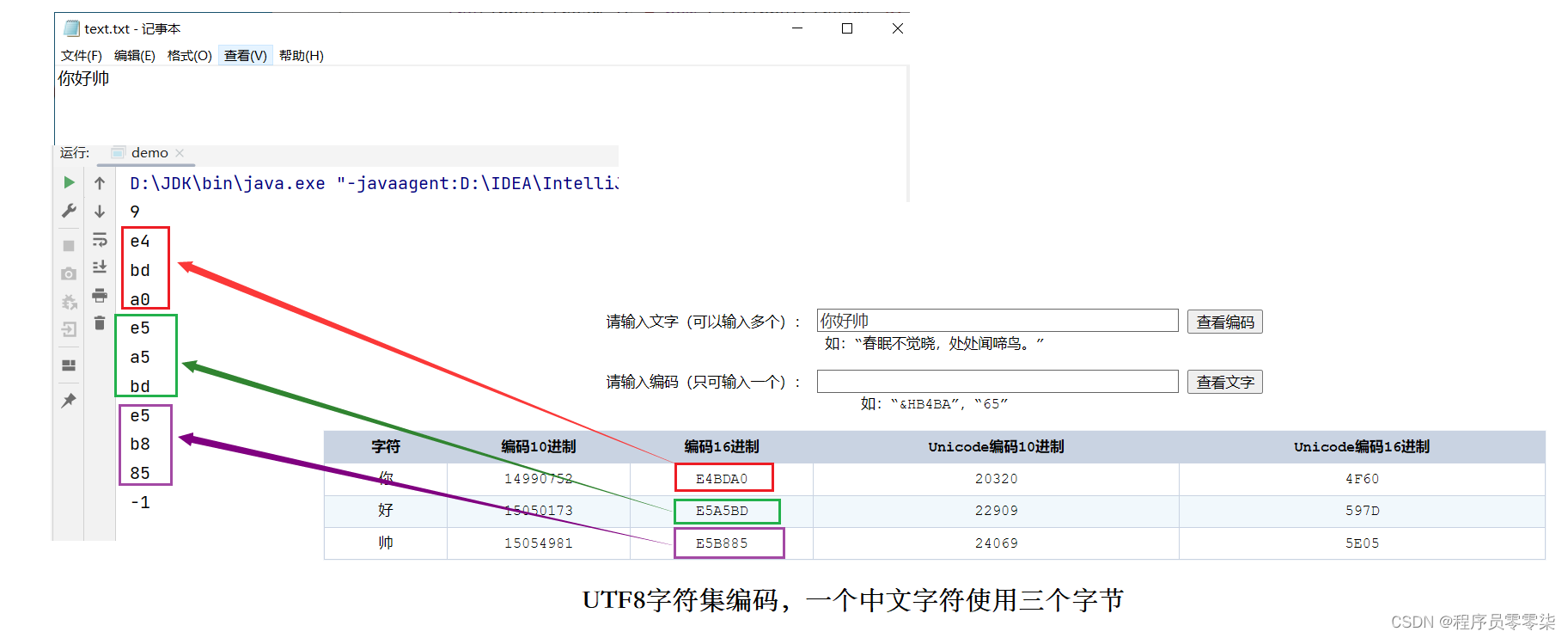Click column header Unicode编码10进制
1568x638 pixels.
point(996,446)
